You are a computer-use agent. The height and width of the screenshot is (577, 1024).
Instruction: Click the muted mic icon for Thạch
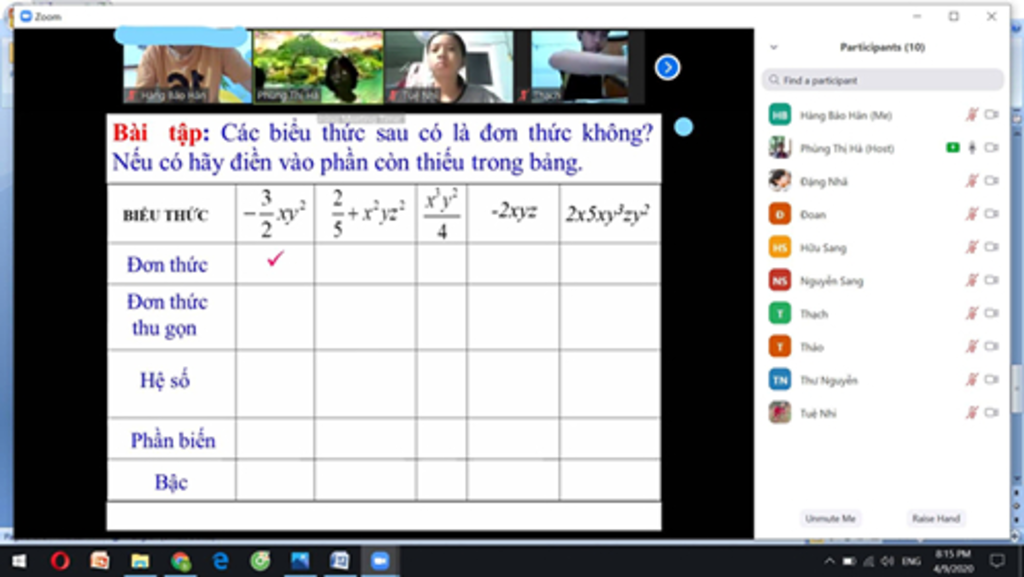point(972,314)
